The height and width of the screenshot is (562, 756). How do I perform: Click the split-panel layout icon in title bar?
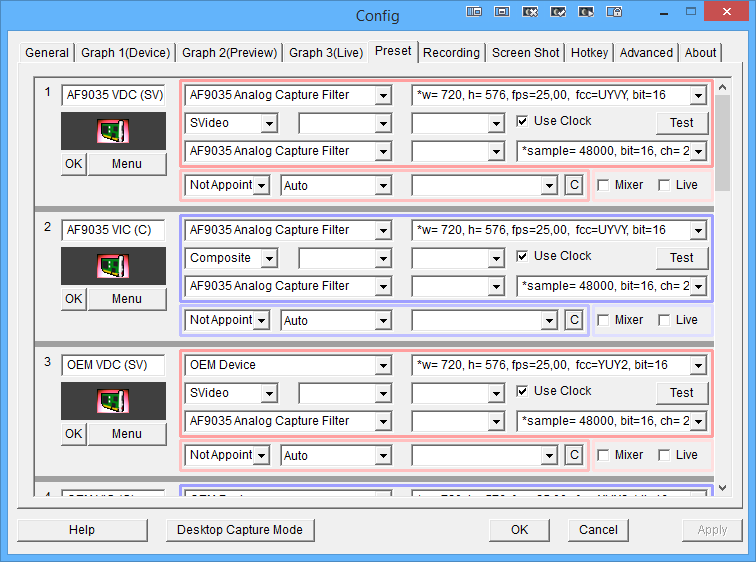coord(474,12)
